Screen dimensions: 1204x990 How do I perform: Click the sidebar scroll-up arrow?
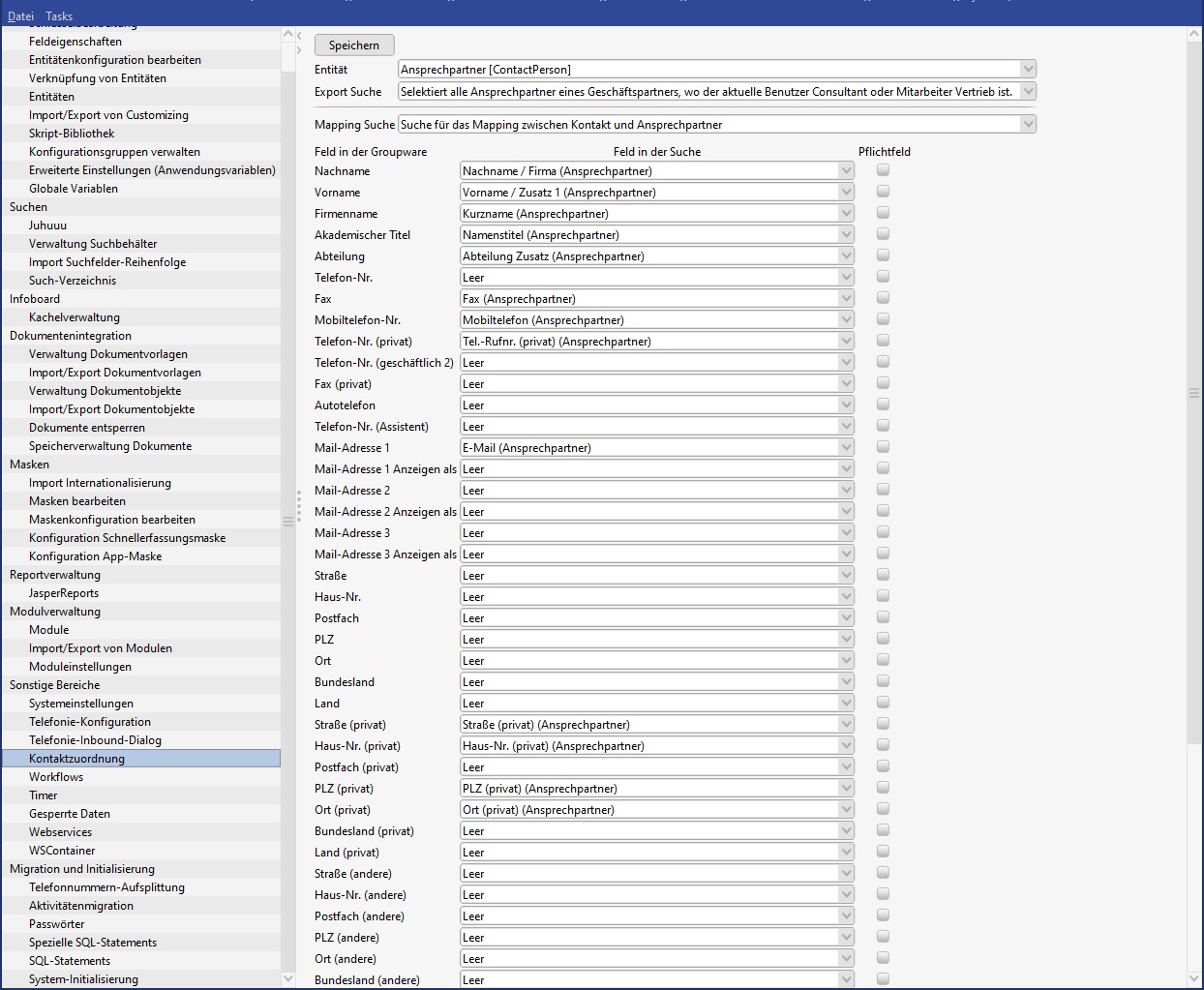287,35
